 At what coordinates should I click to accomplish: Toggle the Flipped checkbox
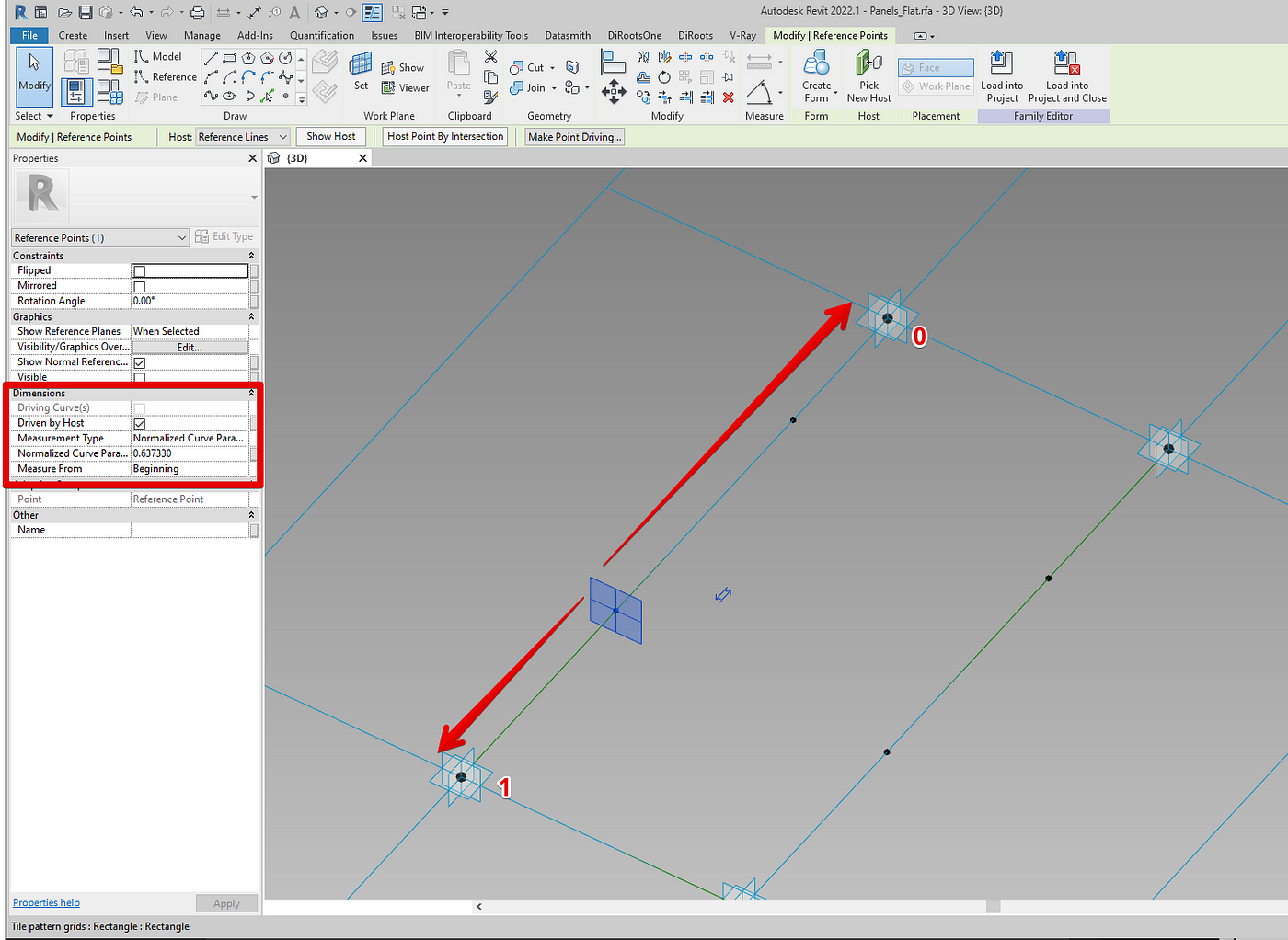(140, 271)
